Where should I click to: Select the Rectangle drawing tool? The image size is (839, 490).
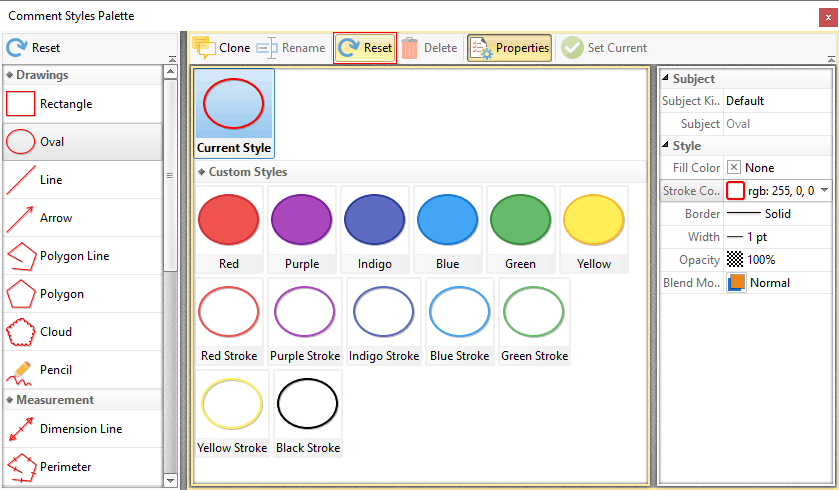(65, 104)
